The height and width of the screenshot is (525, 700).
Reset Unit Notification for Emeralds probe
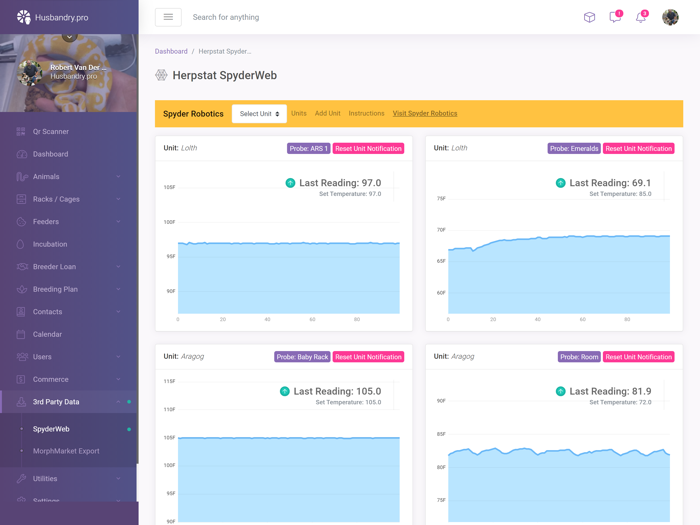[x=638, y=149]
